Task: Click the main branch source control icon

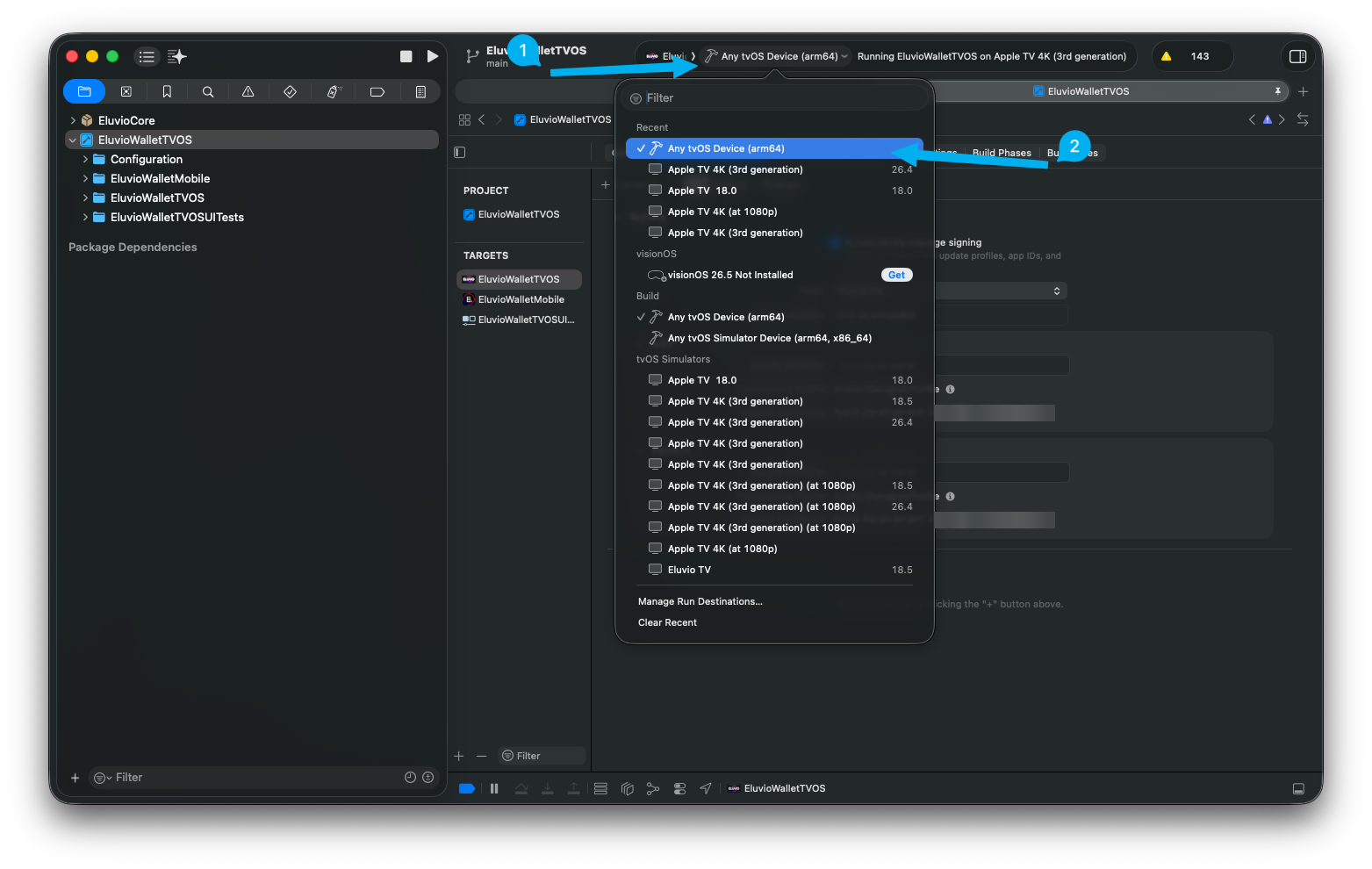Action: point(472,56)
